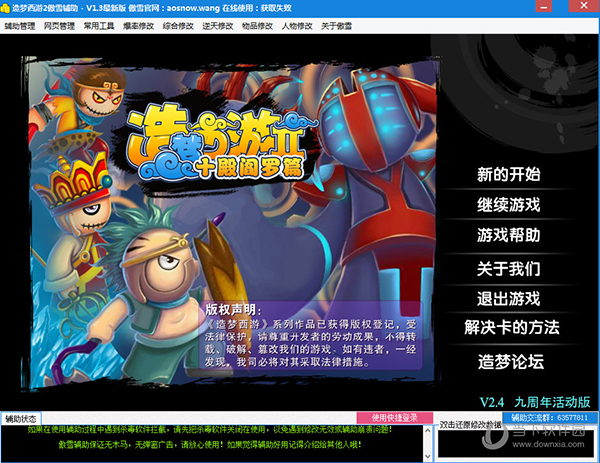This screenshot has height=463, width=600.
Task: Open the 网页管理 menu
Action: point(59,26)
